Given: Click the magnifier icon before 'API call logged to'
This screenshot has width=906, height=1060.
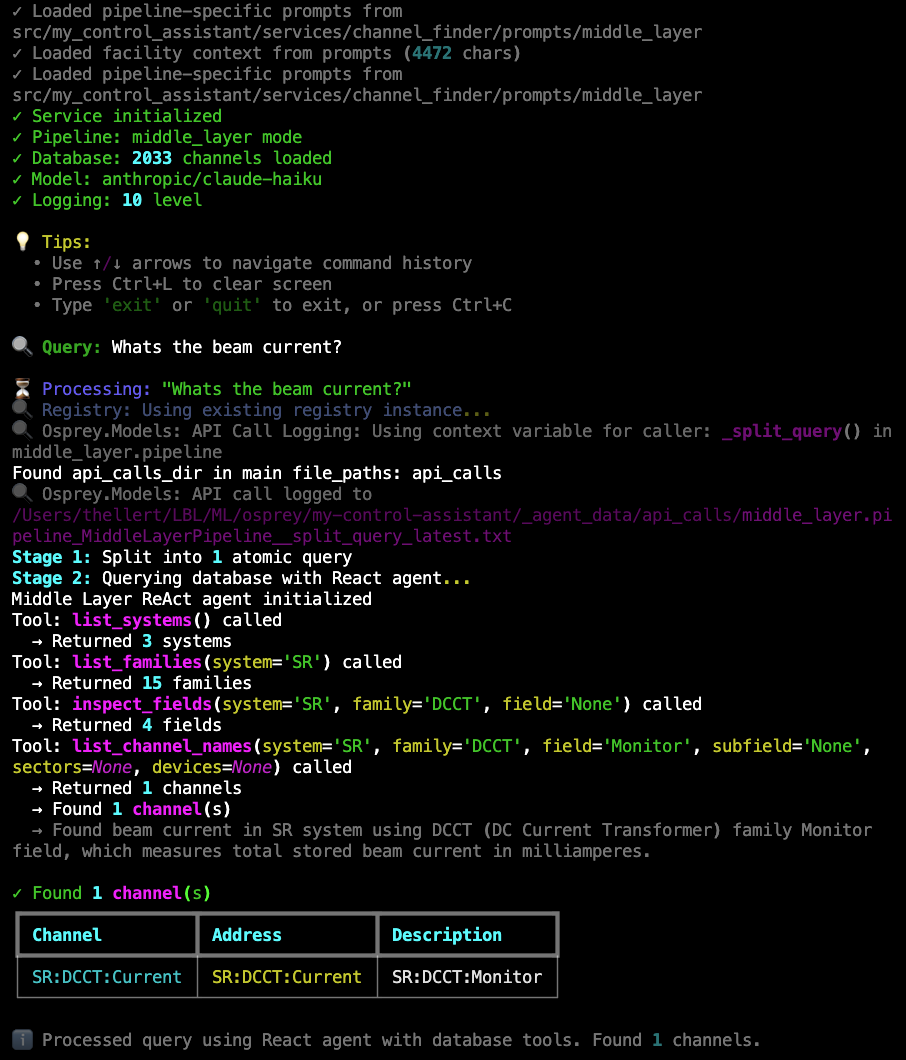Looking at the screenshot, I should (22, 494).
